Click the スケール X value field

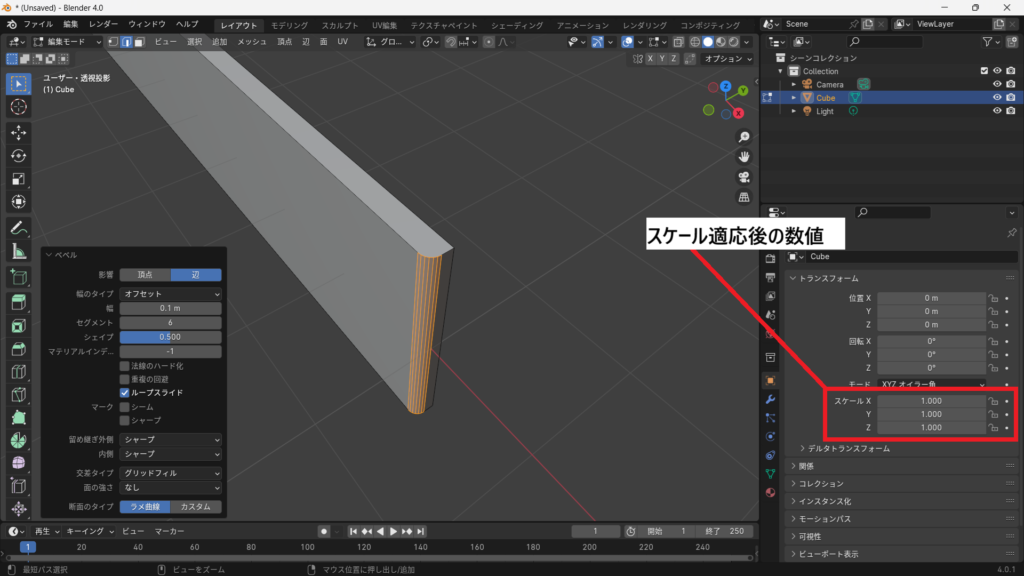point(931,401)
